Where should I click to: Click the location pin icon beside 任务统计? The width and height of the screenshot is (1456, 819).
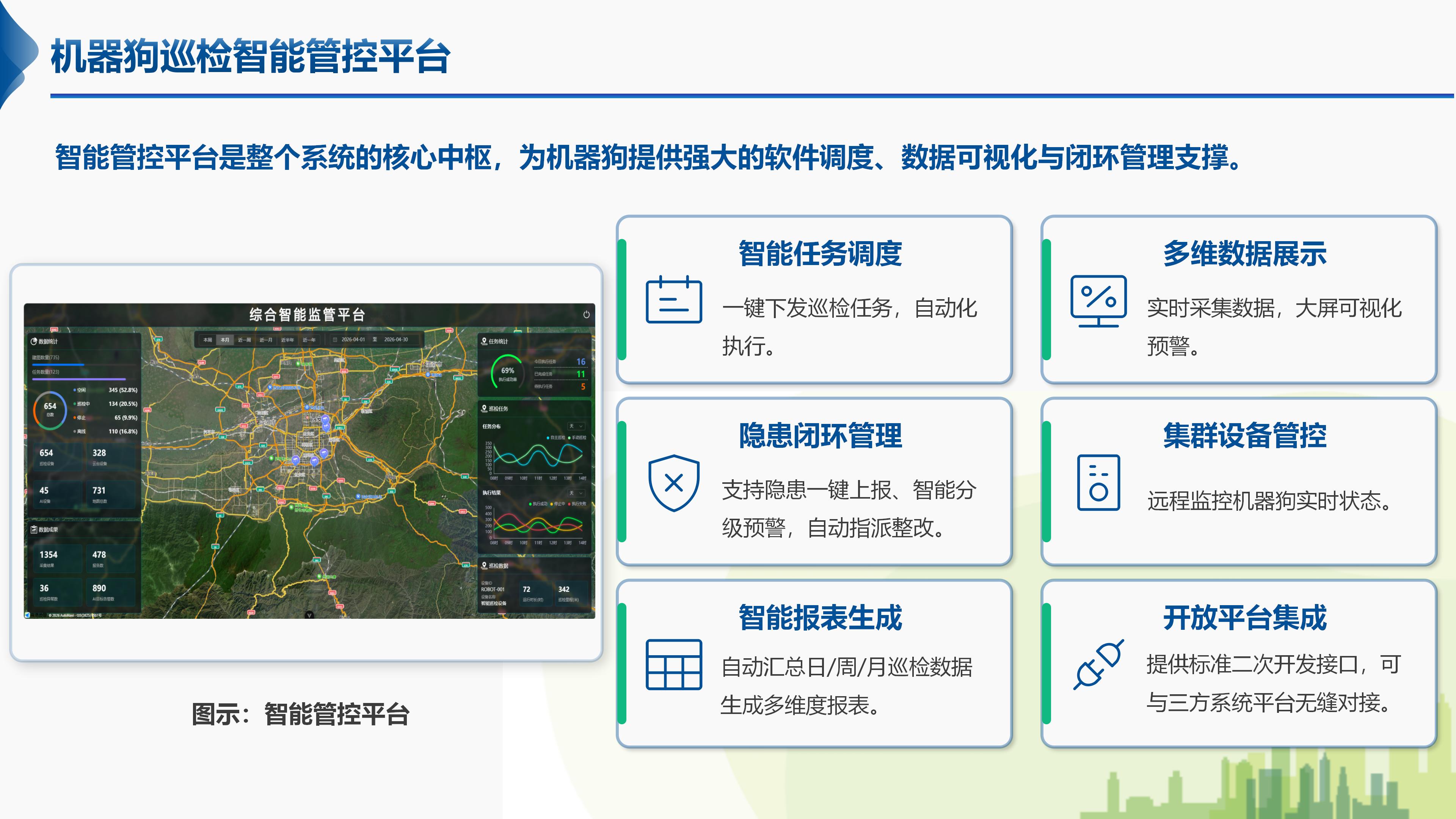coord(484,341)
